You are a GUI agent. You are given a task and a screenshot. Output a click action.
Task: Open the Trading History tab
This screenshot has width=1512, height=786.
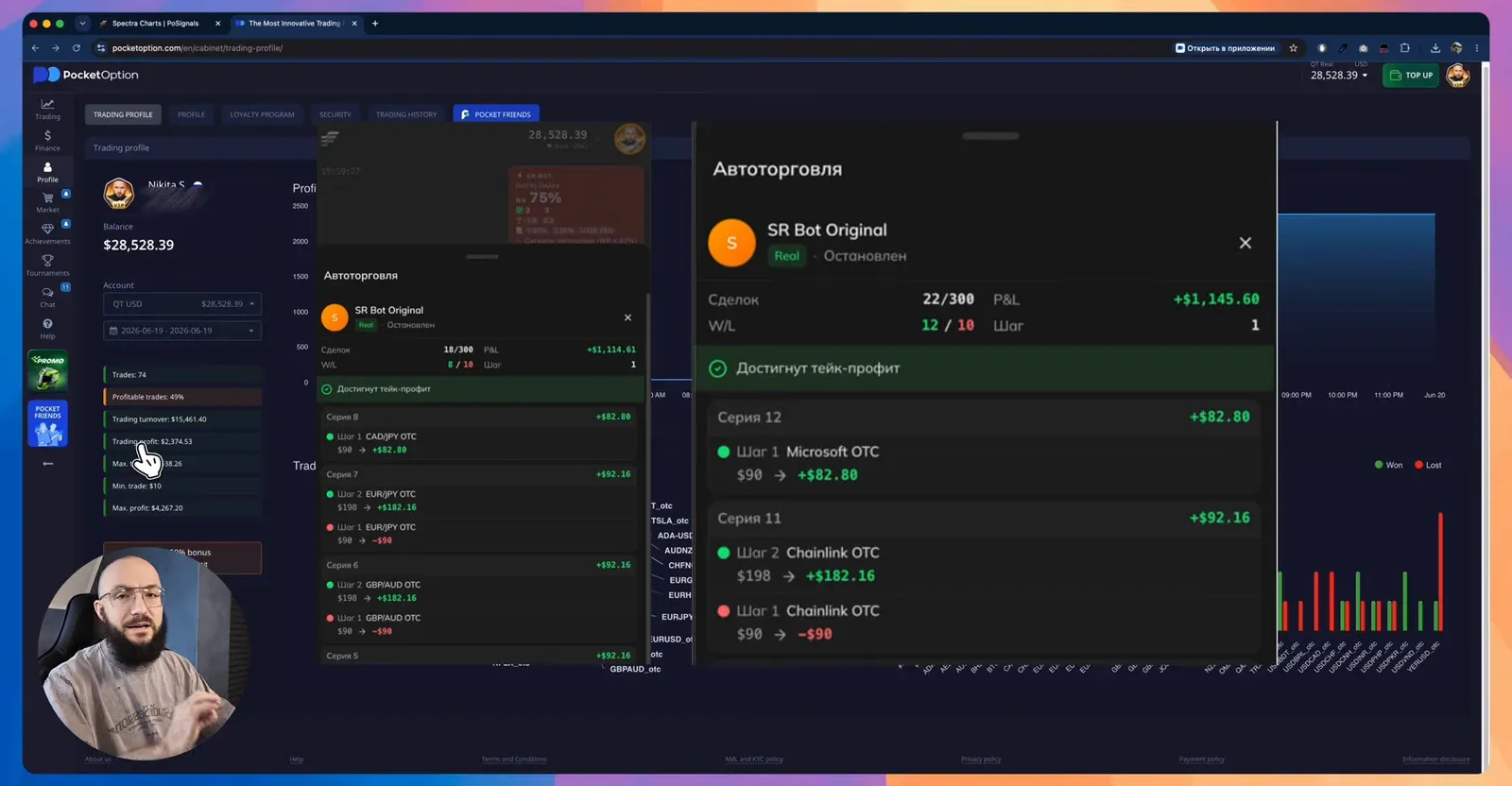(x=406, y=114)
